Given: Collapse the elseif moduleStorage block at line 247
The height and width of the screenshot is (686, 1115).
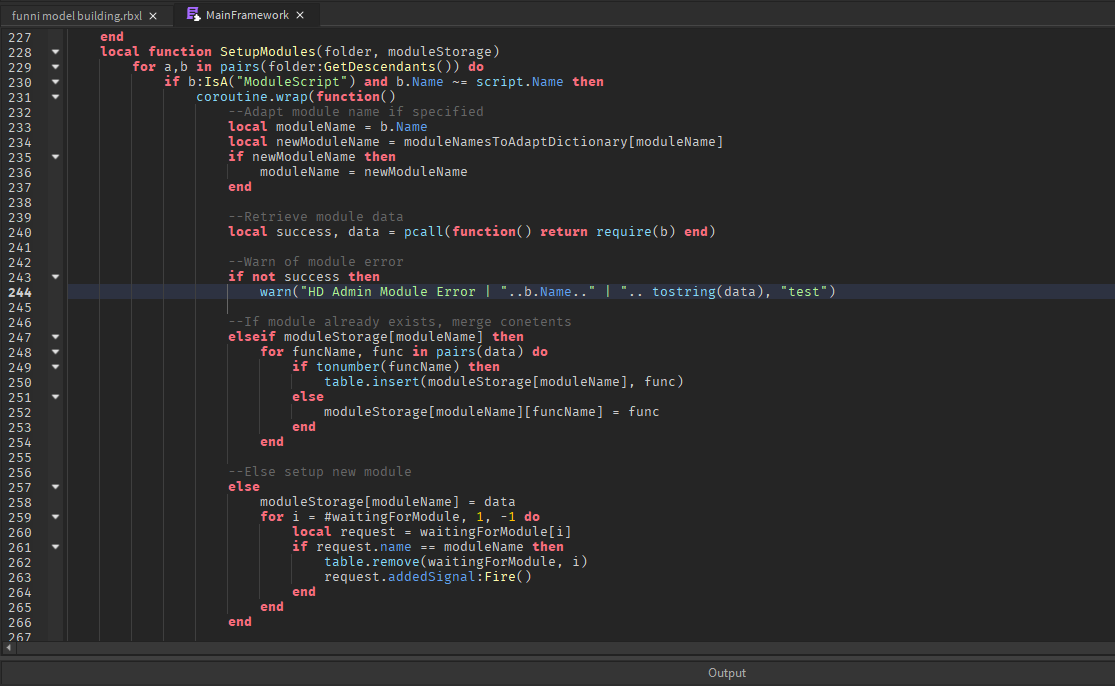Looking at the screenshot, I should click(x=55, y=336).
